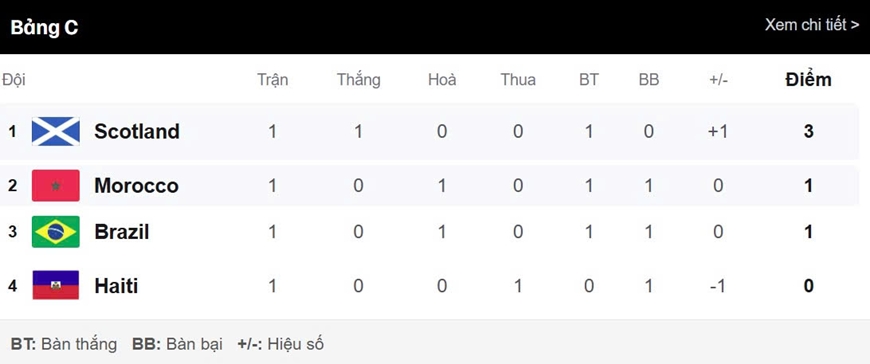This screenshot has width=870, height=364.
Task: Click the Scotland flag icon
Action: point(55,132)
